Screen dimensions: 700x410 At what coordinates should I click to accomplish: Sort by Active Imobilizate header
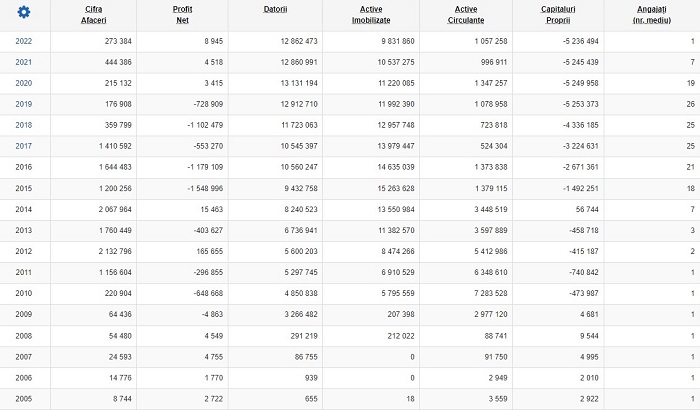tap(371, 15)
